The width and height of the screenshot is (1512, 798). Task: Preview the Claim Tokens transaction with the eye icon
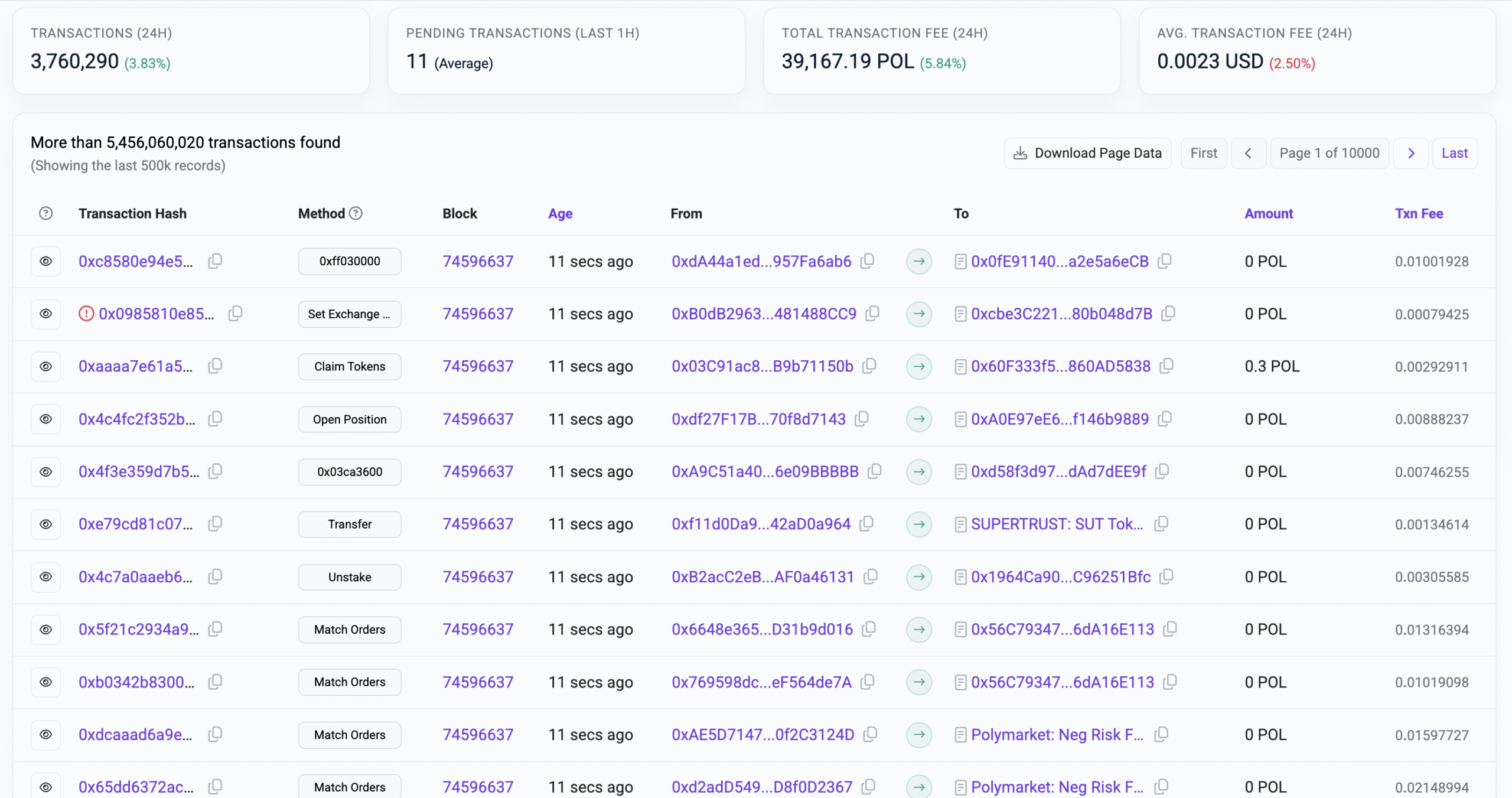pos(45,366)
